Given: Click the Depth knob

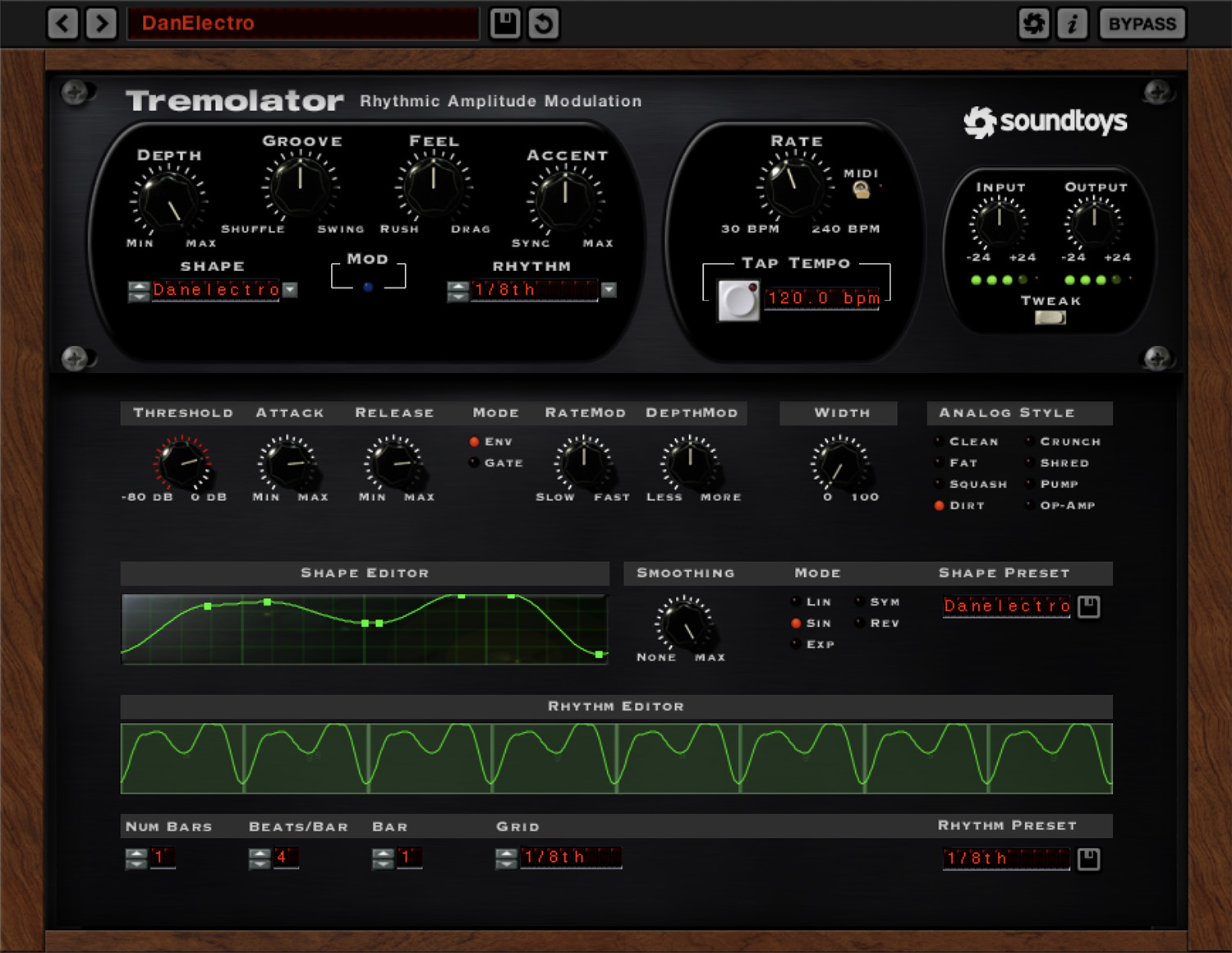Looking at the screenshot, I should coord(168,200).
